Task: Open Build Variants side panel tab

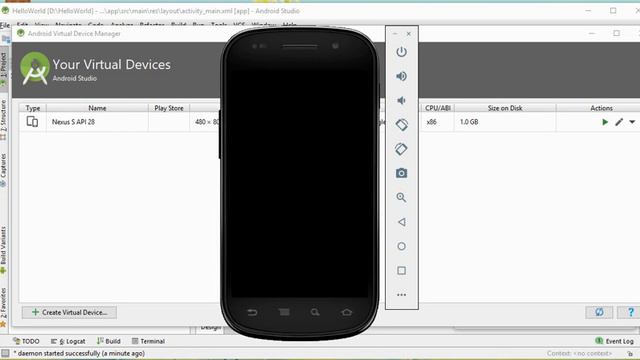Action: [3, 250]
